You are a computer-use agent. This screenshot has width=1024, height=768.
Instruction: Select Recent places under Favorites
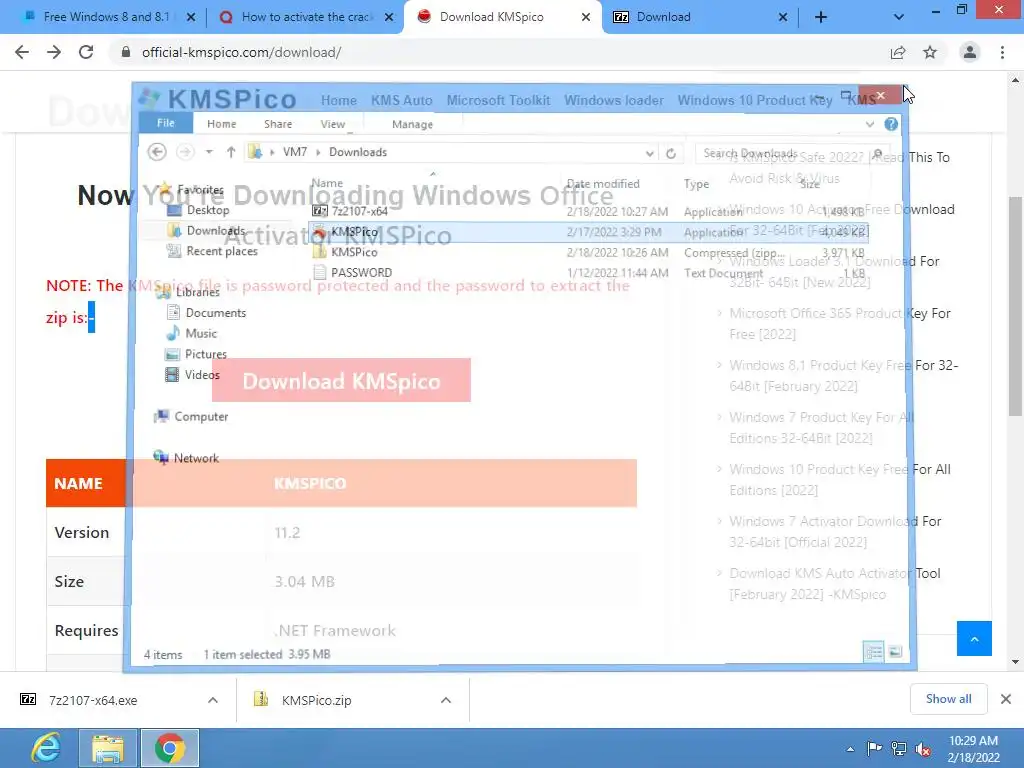click(x=222, y=251)
